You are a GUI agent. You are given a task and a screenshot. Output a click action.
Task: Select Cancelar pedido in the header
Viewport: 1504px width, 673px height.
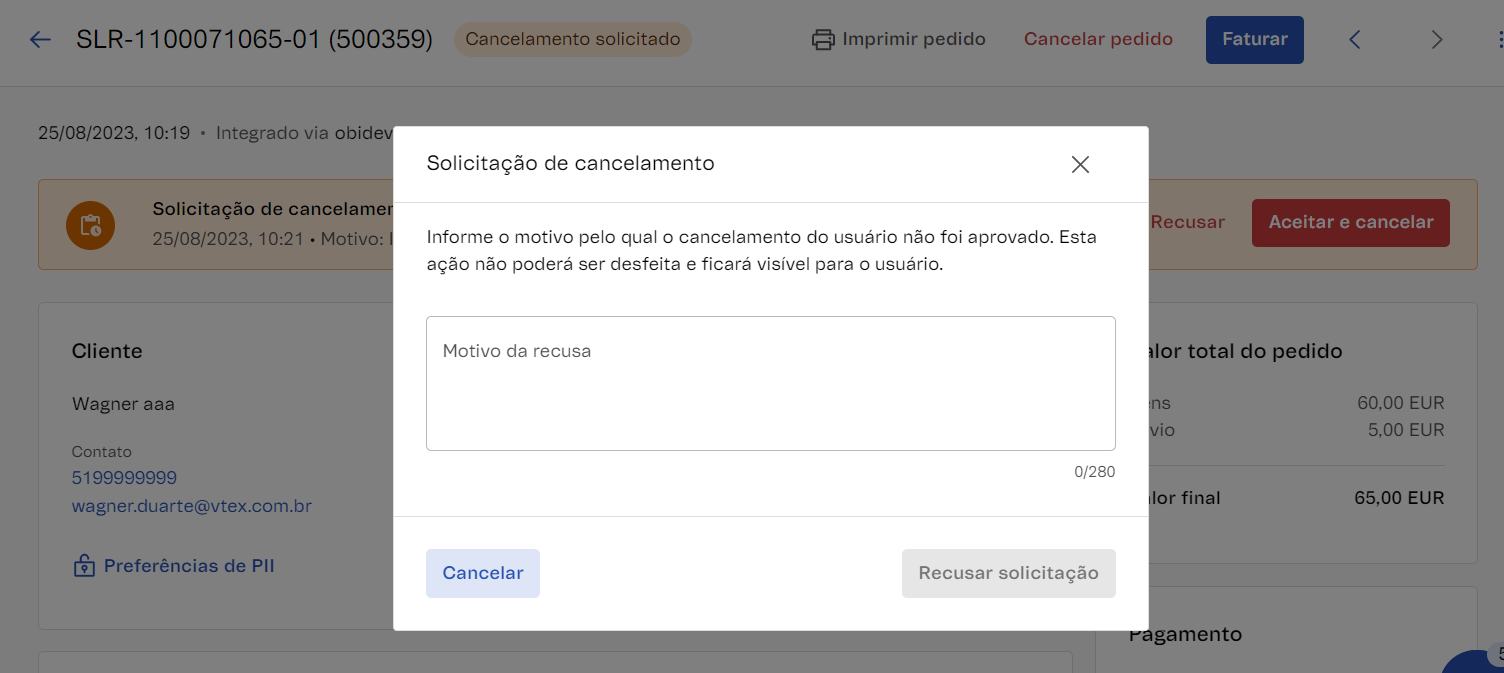pyautogui.click(x=1098, y=40)
